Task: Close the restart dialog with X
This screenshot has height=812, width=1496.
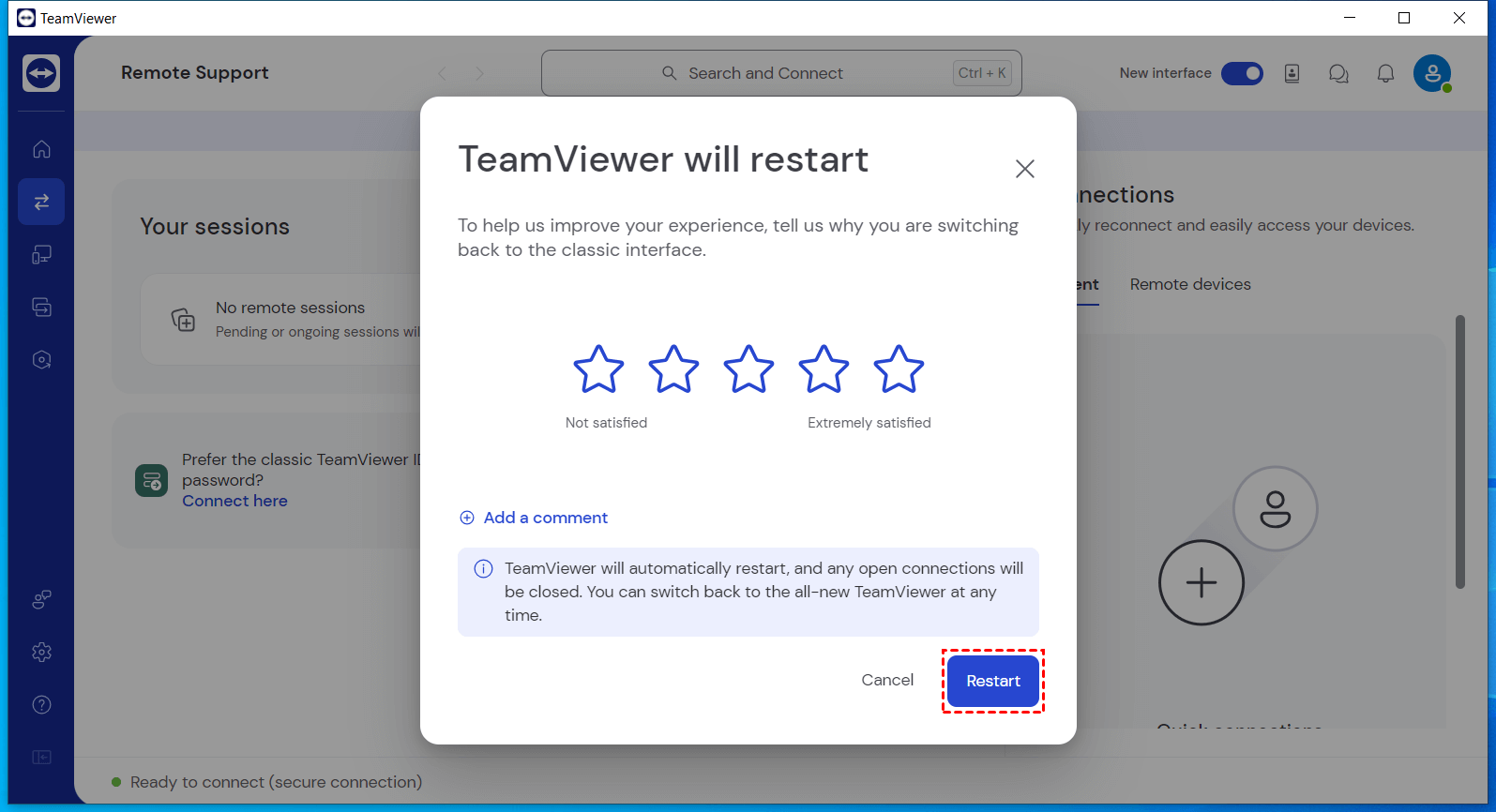Action: tap(1024, 169)
